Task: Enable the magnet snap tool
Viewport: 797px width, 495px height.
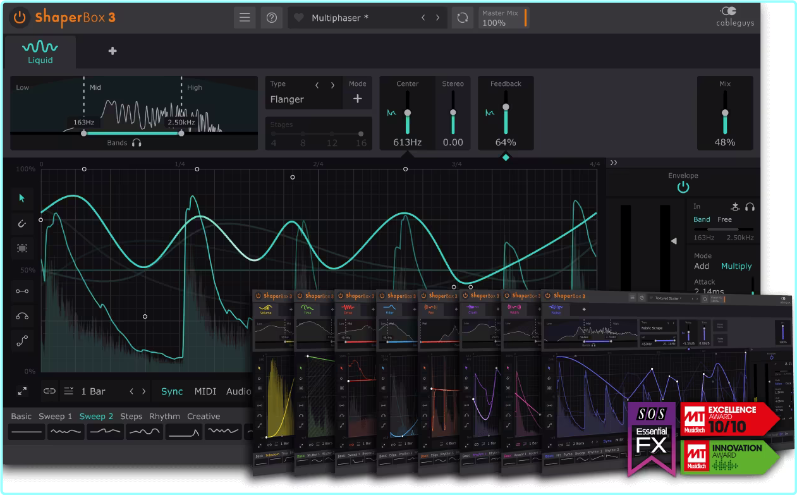Action: pos(22,223)
